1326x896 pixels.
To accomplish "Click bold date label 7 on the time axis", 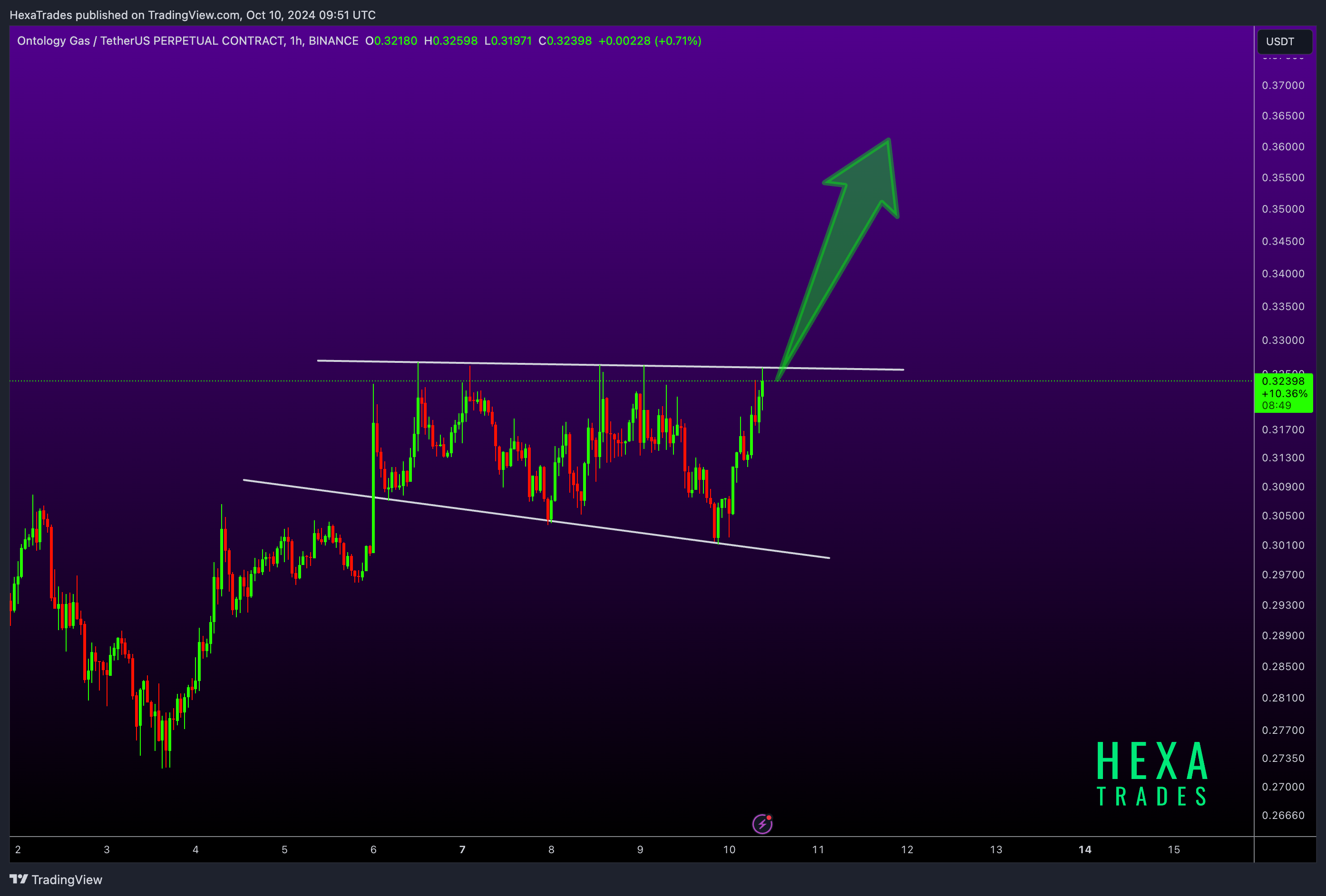I will pos(462,849).
